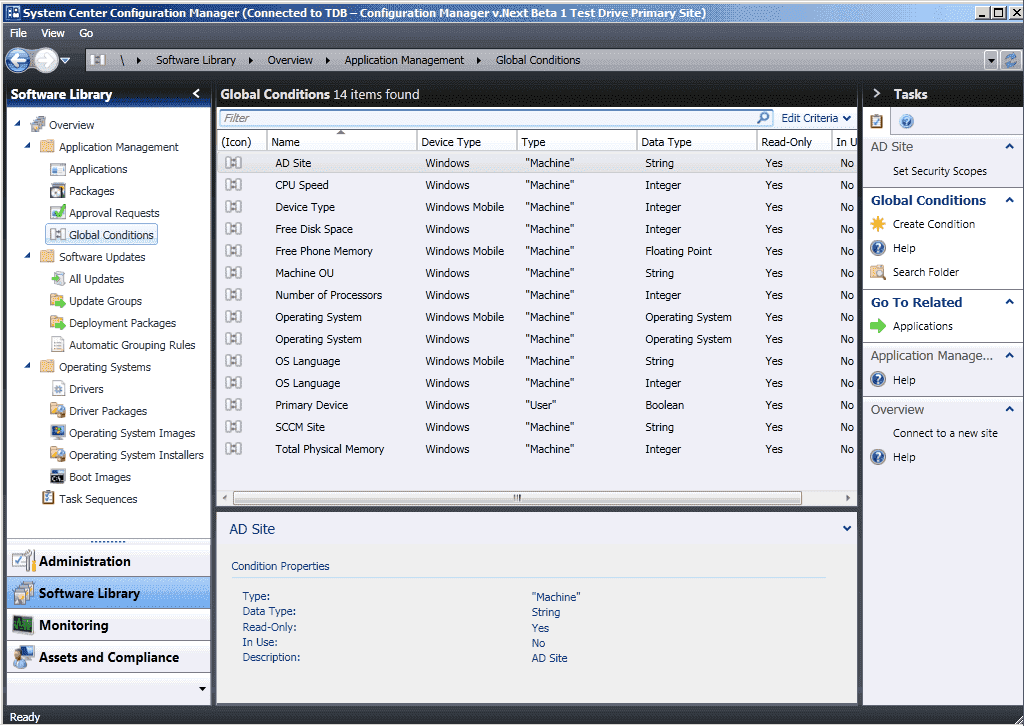Navigate back with the back arrow
The image size is (1024, 726).
17,59
